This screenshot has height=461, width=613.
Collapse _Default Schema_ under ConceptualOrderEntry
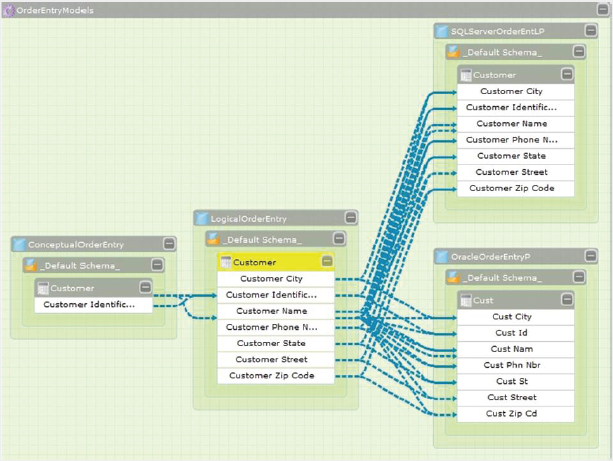[x=157, y=265]
